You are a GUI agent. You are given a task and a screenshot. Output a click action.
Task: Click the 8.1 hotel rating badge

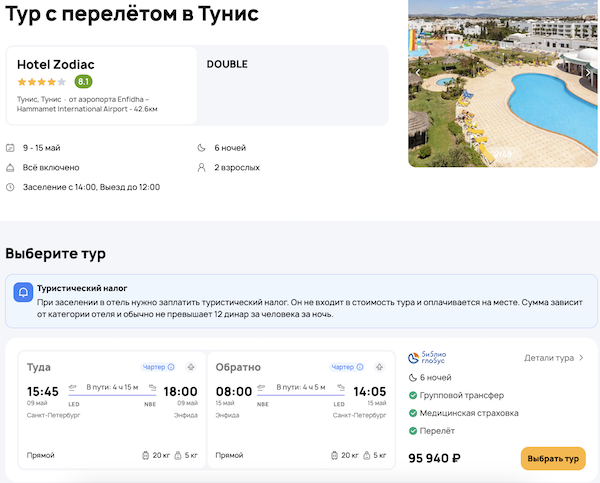[x=83, y=82]
